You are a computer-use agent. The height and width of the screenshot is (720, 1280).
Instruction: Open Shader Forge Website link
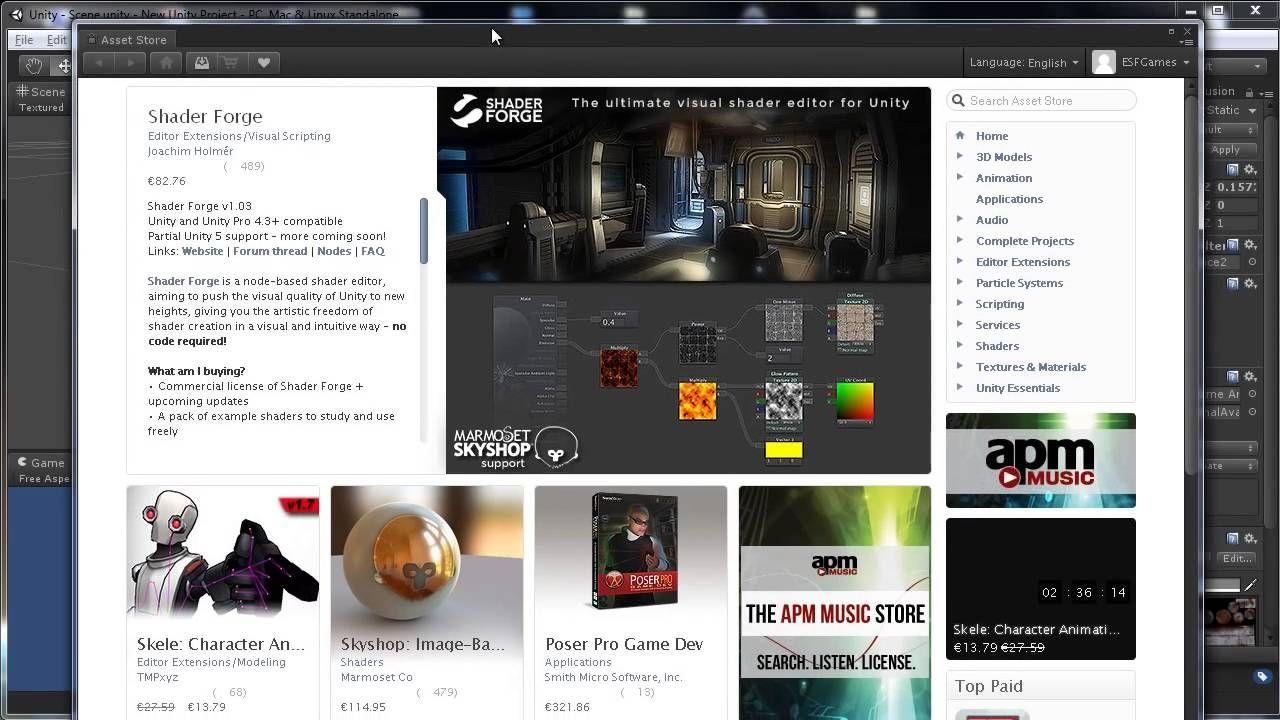pyautogui.click(x=202, y=251)
